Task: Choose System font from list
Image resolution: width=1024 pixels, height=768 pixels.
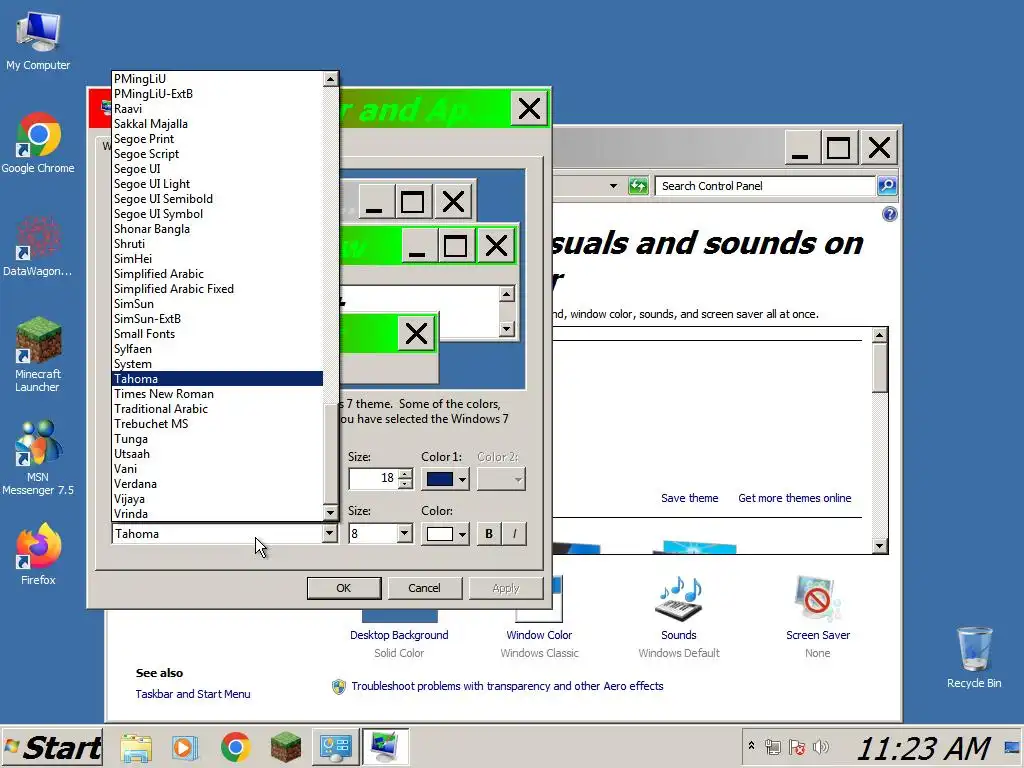Action: coord(217,364)
